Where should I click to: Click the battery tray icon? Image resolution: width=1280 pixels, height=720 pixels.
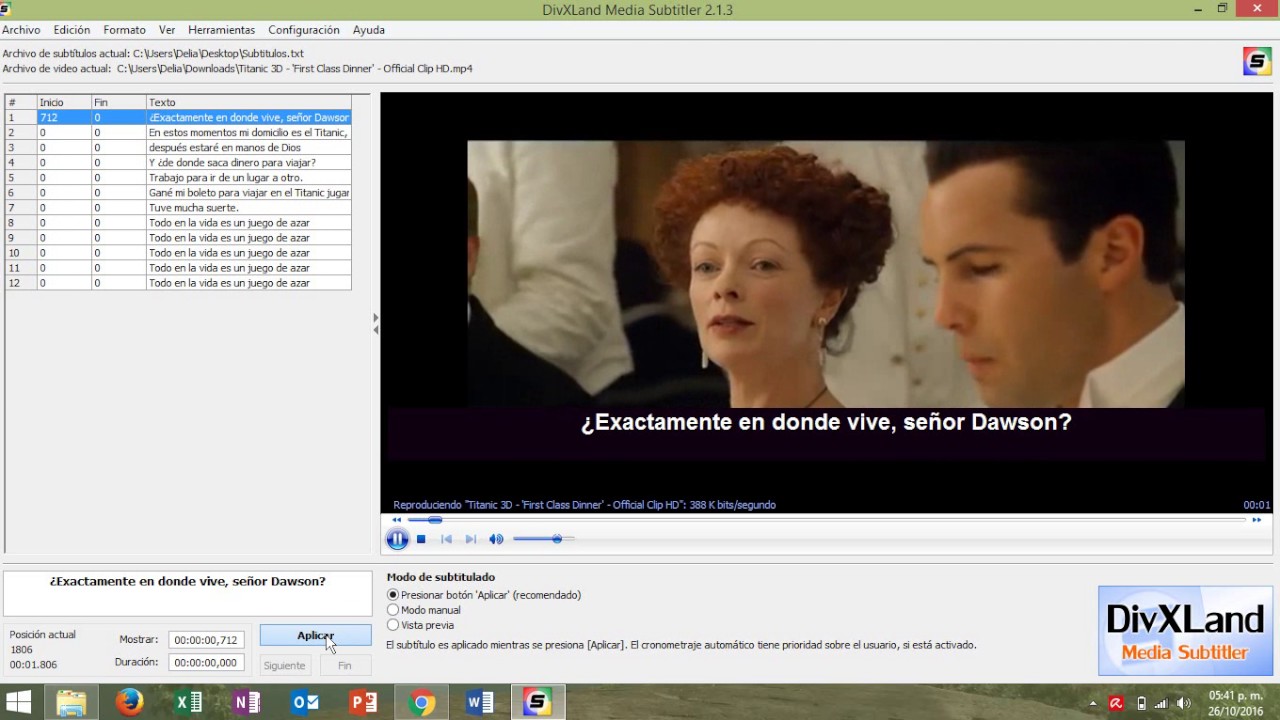pyautogui.click(x=1142, y=704)
